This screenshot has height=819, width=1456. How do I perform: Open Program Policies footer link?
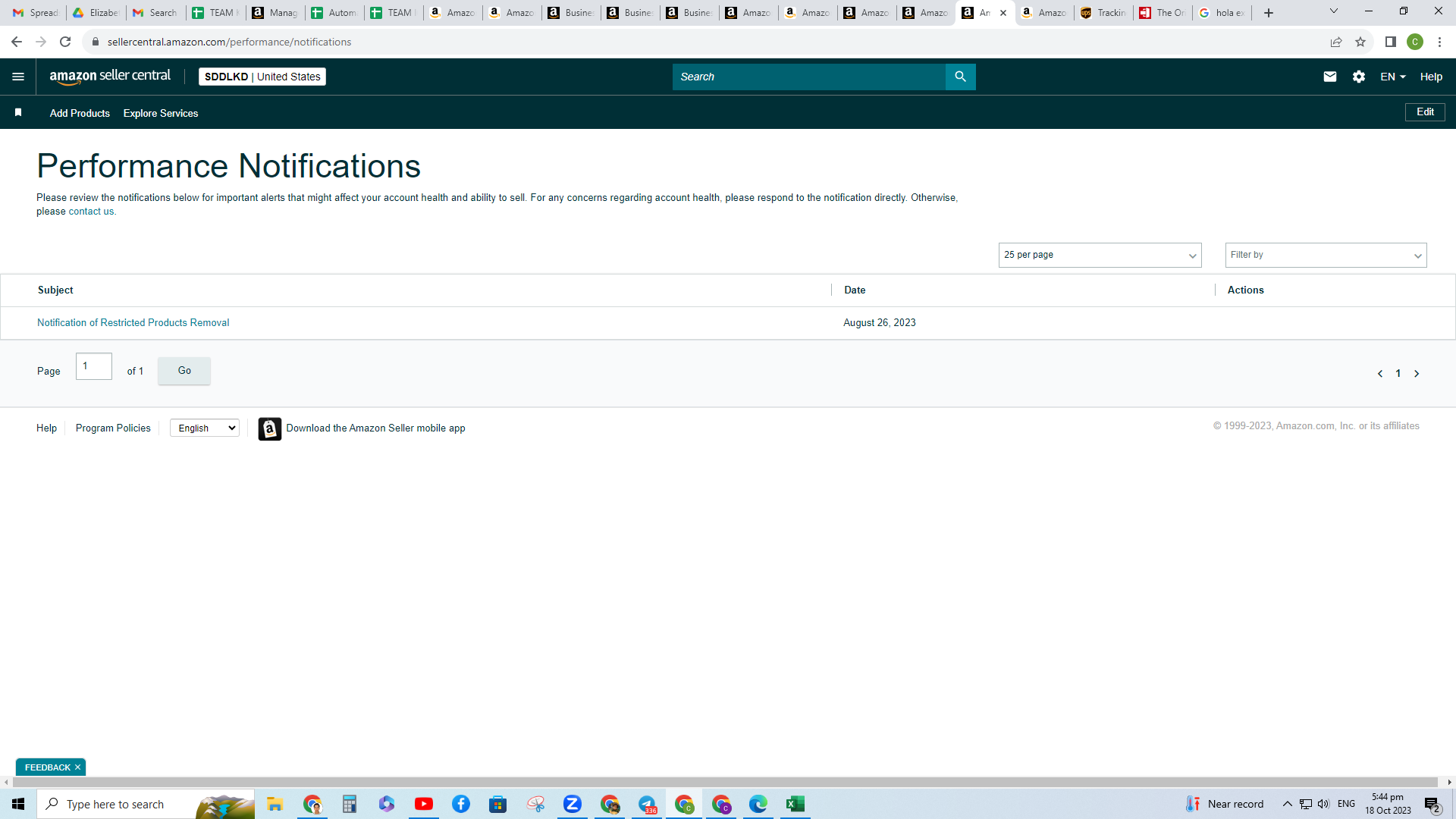[113, 428]
